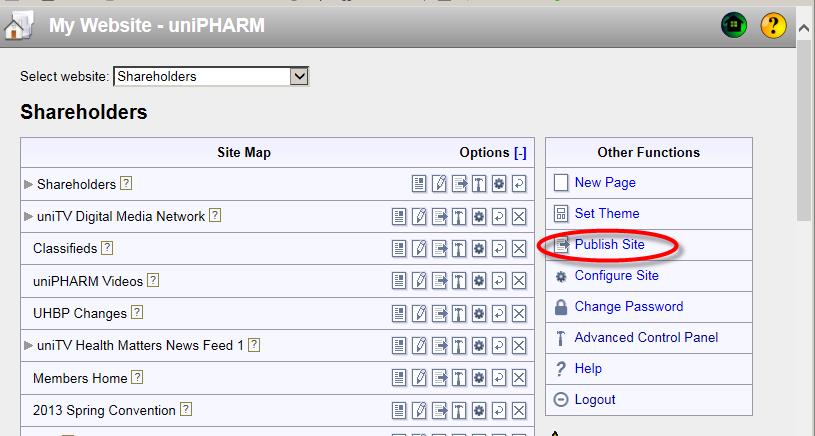Collapse the Options column using [-]
The height and width of the screenshot is (436, 815).
coord(520,153)
